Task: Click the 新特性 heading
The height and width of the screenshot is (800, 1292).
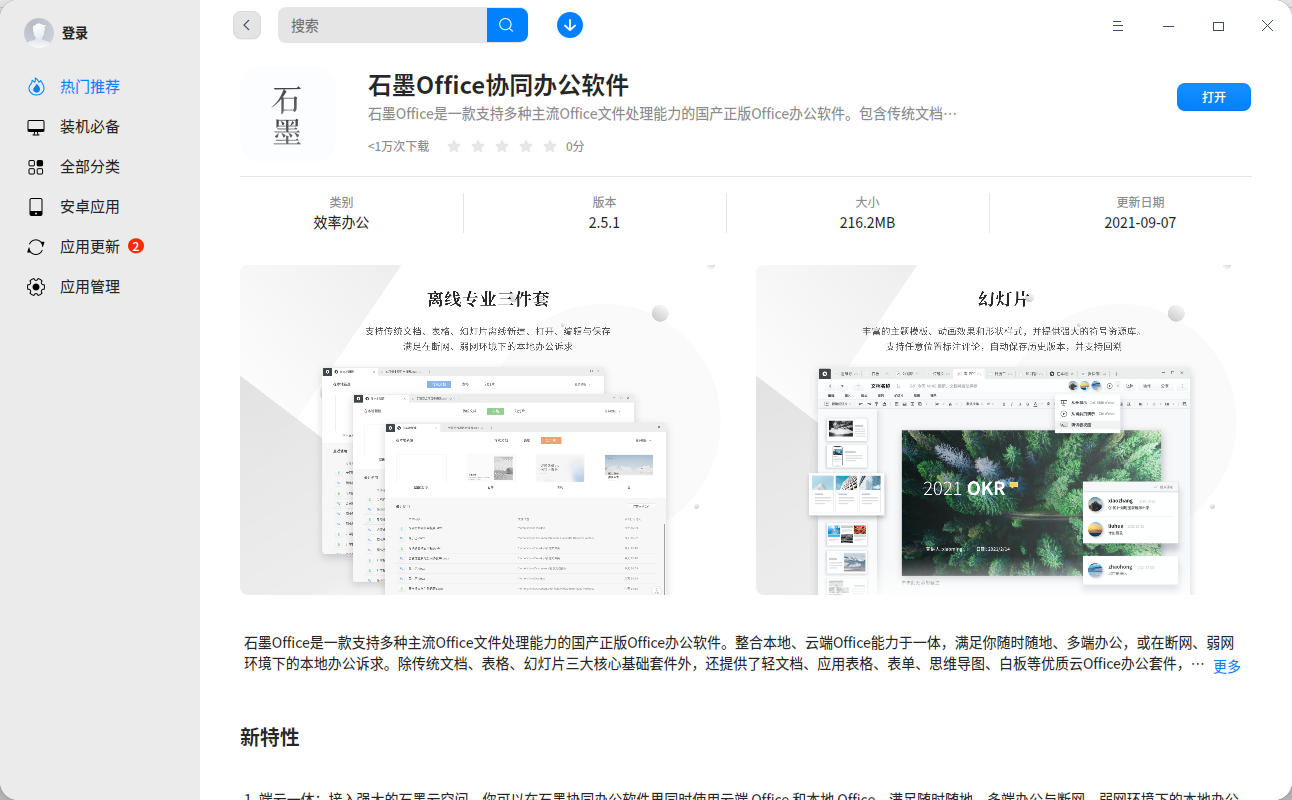Action: tap(270, 738)
